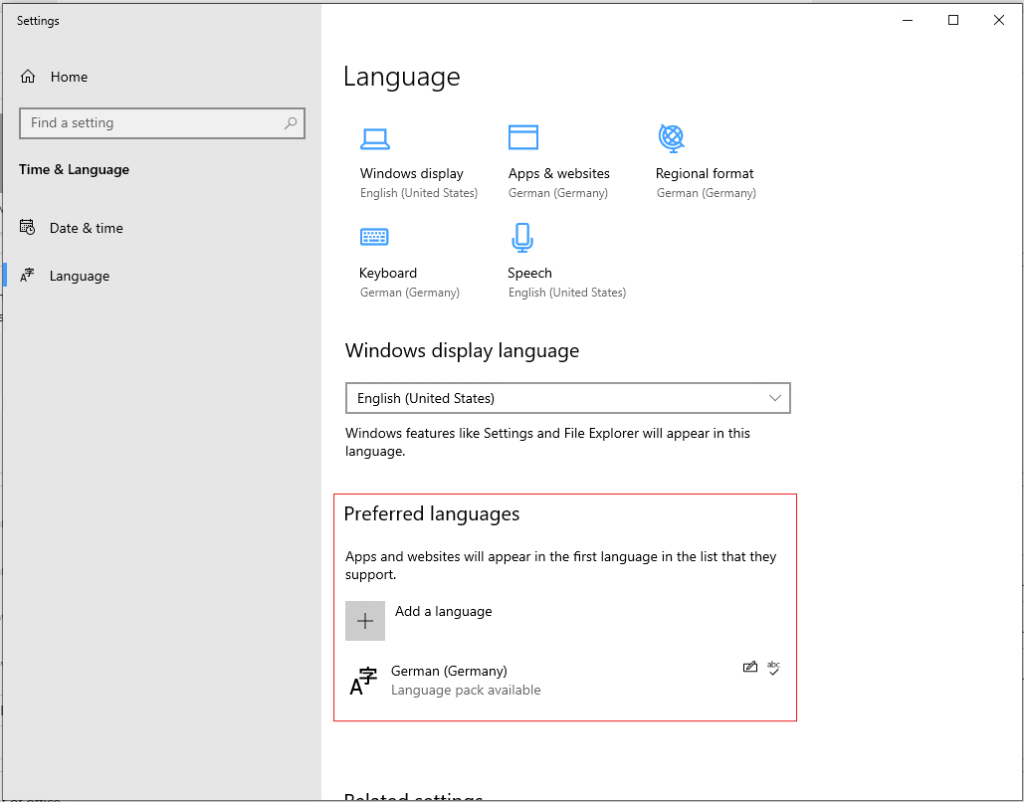
Task: Click the Find a setting search box
Action: tap(150, 123)
